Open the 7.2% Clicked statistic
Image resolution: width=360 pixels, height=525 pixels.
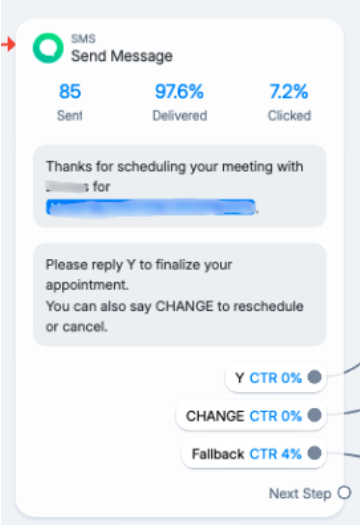tap(289, 101)
